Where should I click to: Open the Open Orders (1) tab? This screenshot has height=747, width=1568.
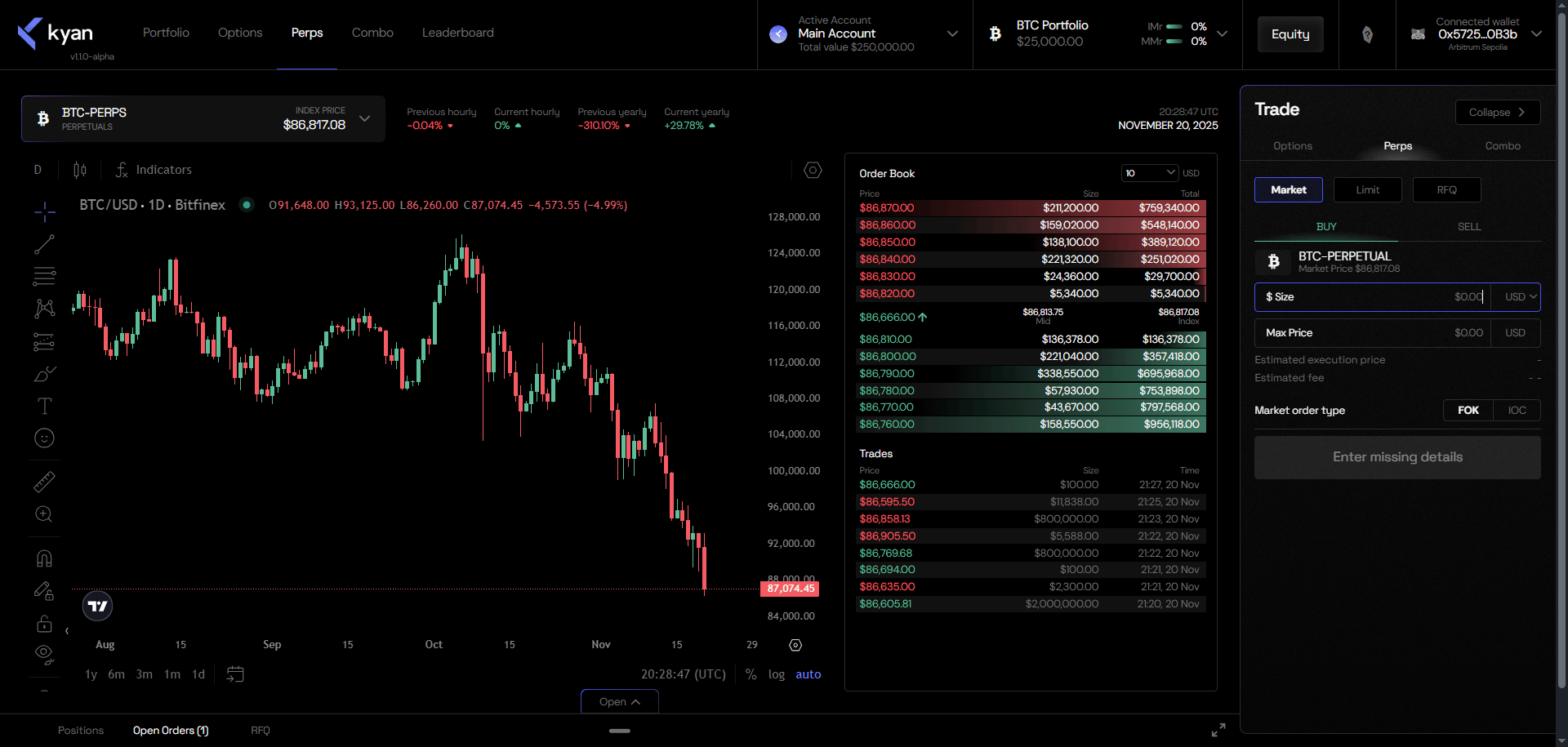171,731
